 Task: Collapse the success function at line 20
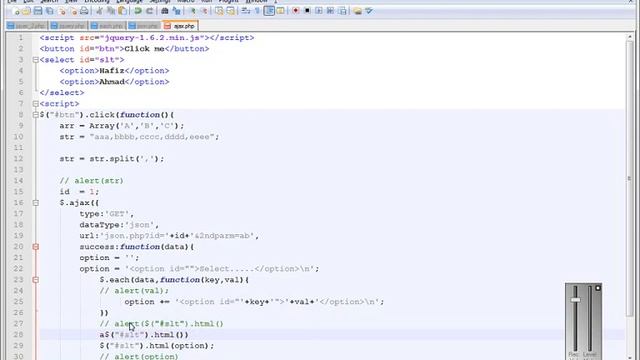pyautogui.click(x=36, y=247)
